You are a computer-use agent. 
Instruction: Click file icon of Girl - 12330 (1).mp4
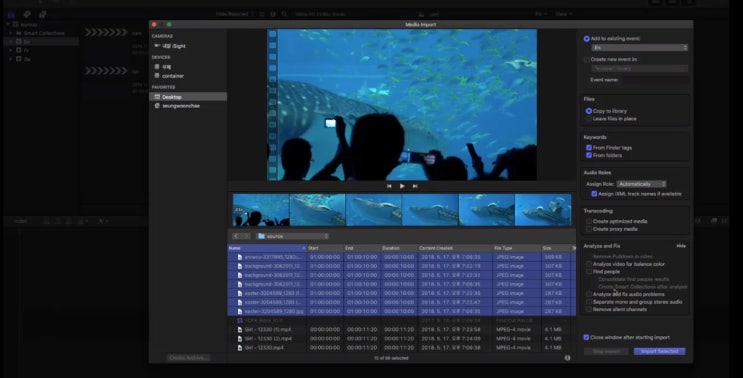point(240,329)
